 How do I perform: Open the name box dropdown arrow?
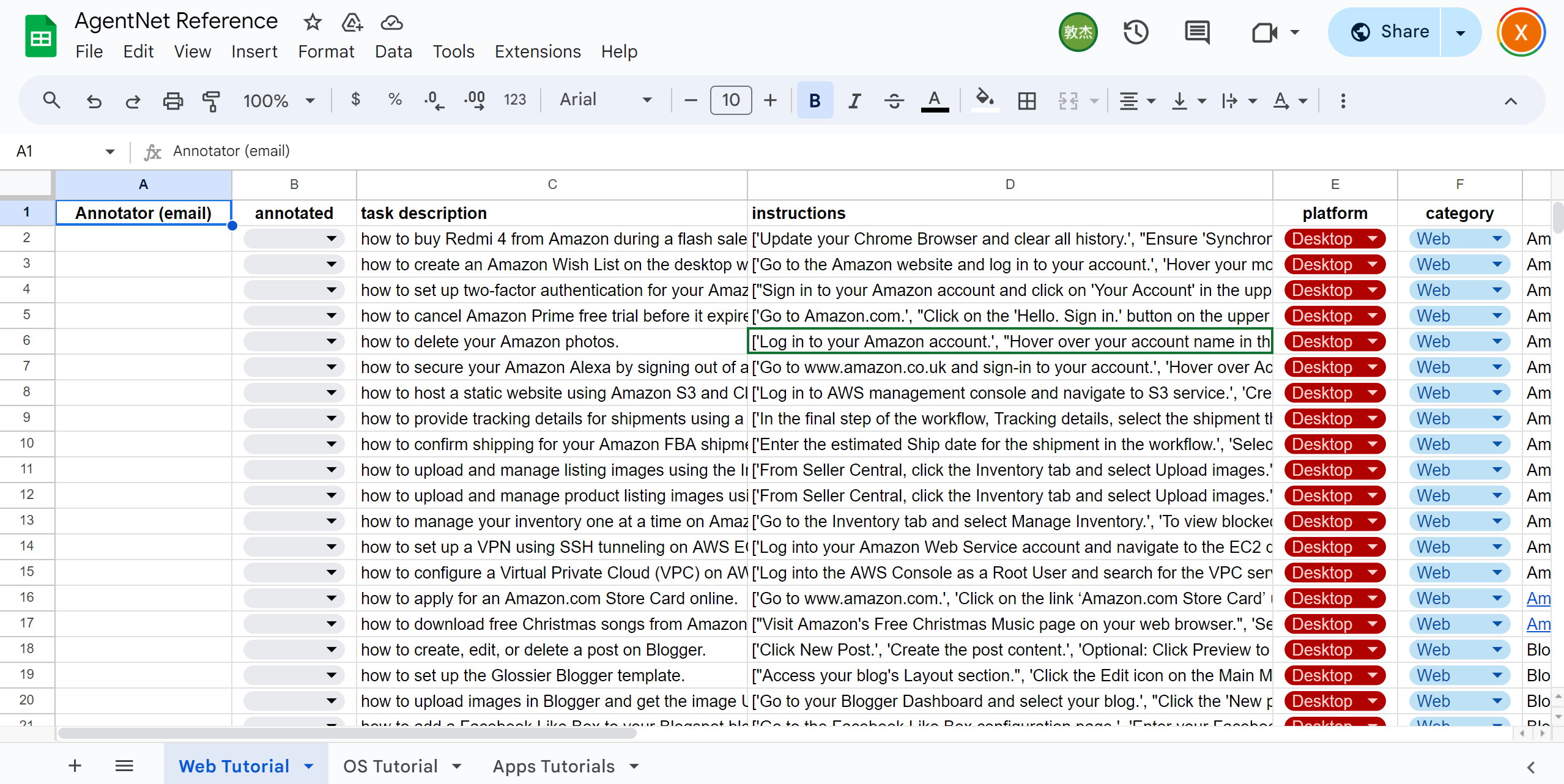[x=109, y=151]
